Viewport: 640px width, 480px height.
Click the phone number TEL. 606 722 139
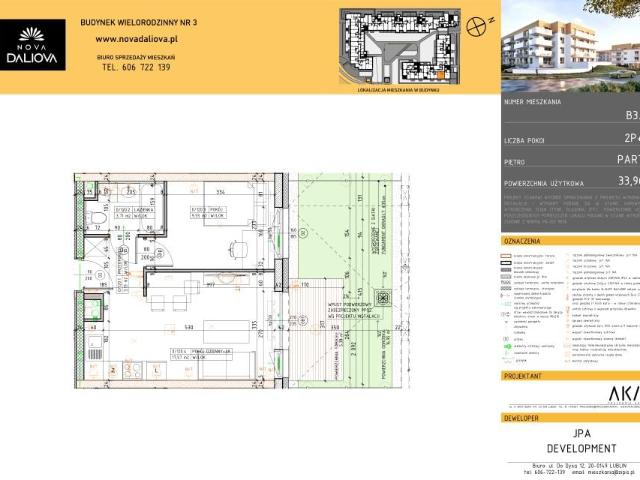136,67
